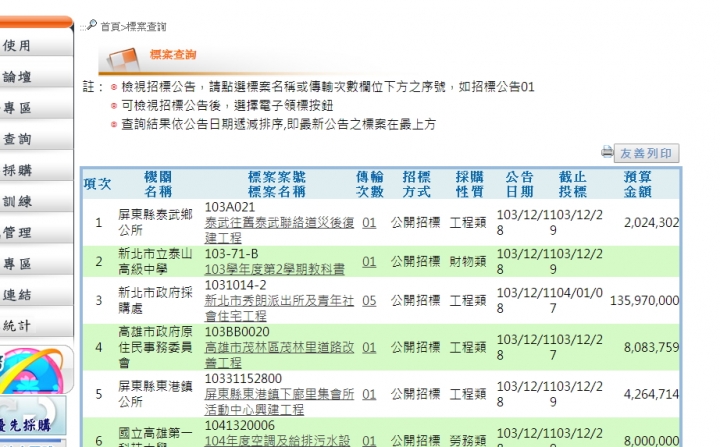Viewport: 720px width, 447px height.
Task: Click agency name 屏東縣東港鎮公所
Action: coord(155,394)
